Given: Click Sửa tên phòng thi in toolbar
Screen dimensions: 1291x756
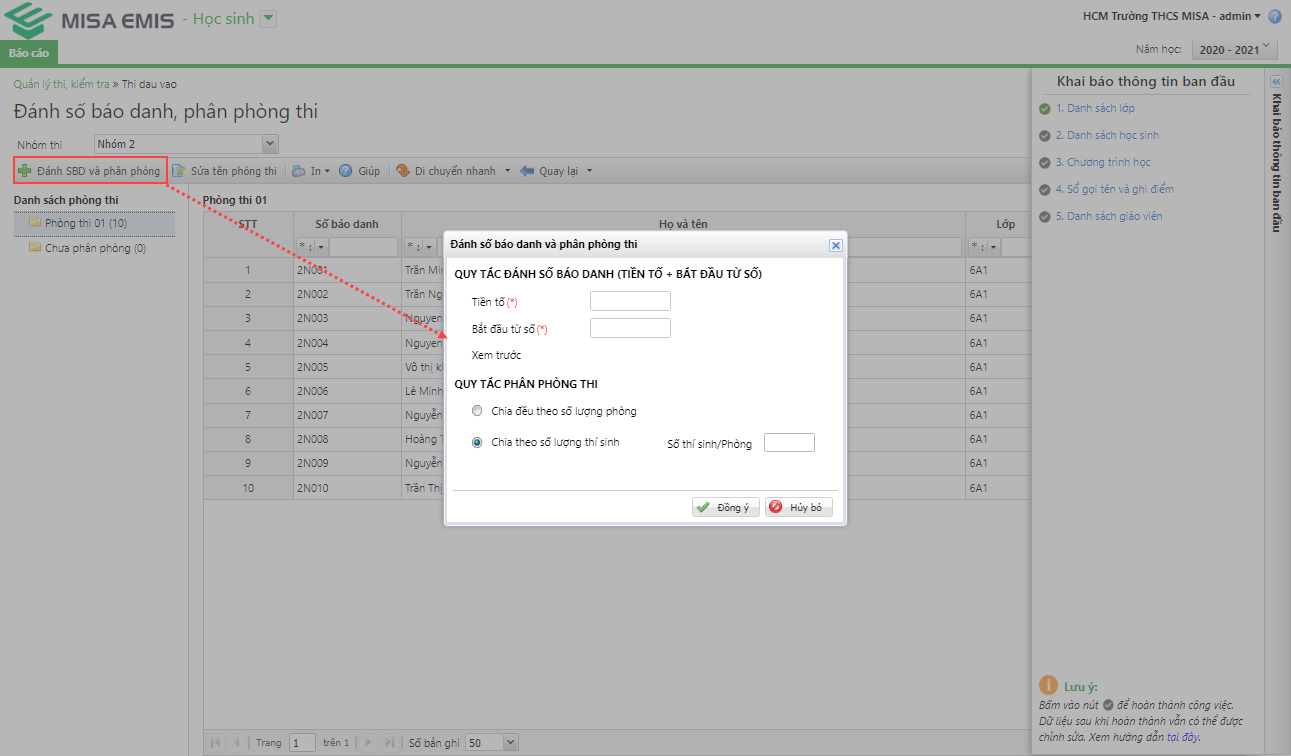Looking at the screenshot, I should click(225, 171).
